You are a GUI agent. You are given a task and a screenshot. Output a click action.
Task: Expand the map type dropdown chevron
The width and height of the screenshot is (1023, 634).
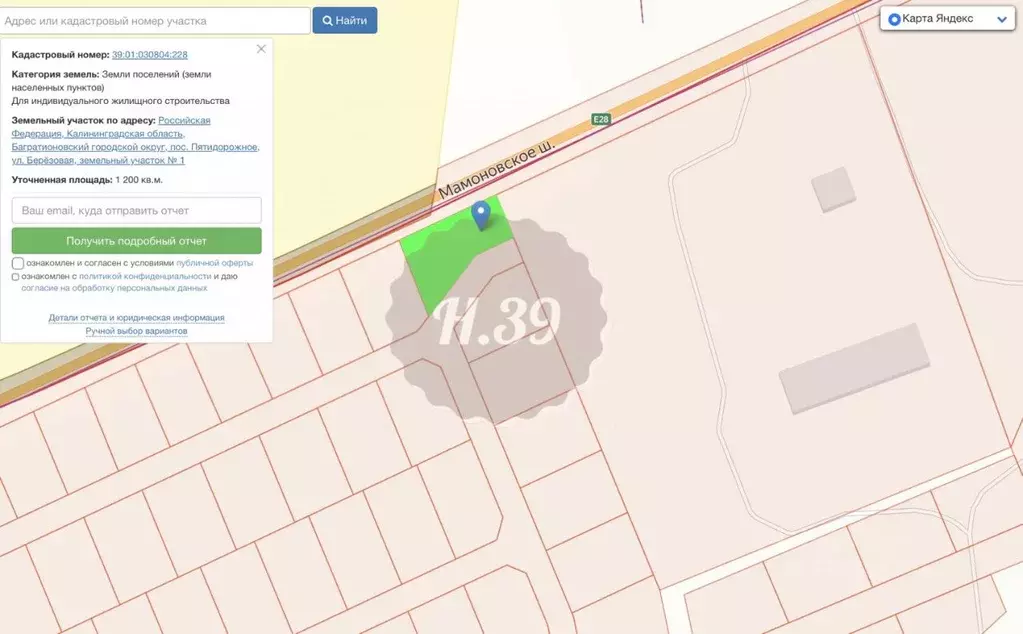click(1002, 20)
